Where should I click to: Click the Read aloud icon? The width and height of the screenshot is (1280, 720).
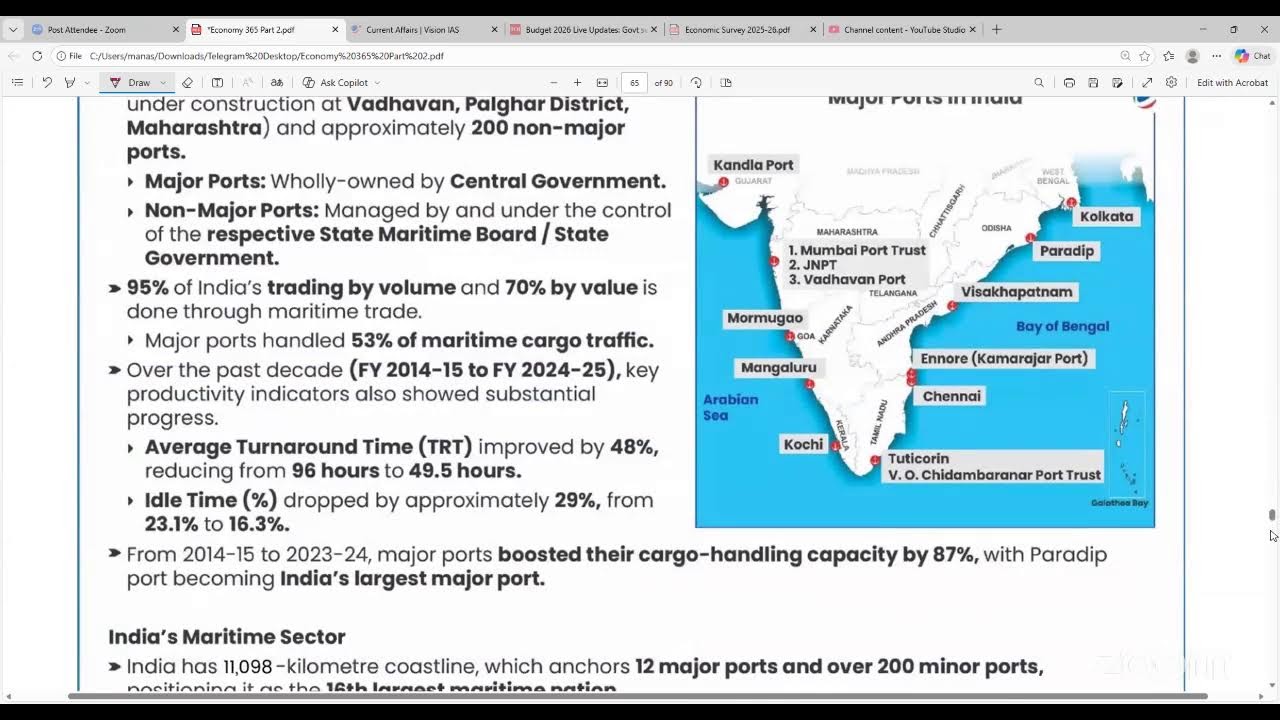247,83
